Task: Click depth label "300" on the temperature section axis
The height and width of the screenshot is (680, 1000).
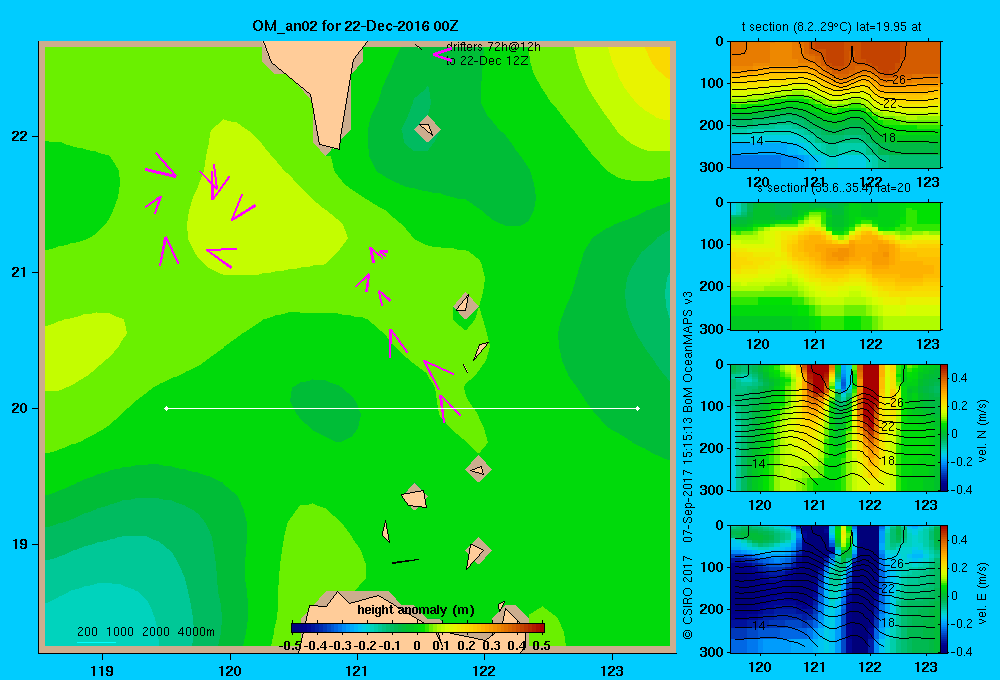Action: click(x=712, y=167)
